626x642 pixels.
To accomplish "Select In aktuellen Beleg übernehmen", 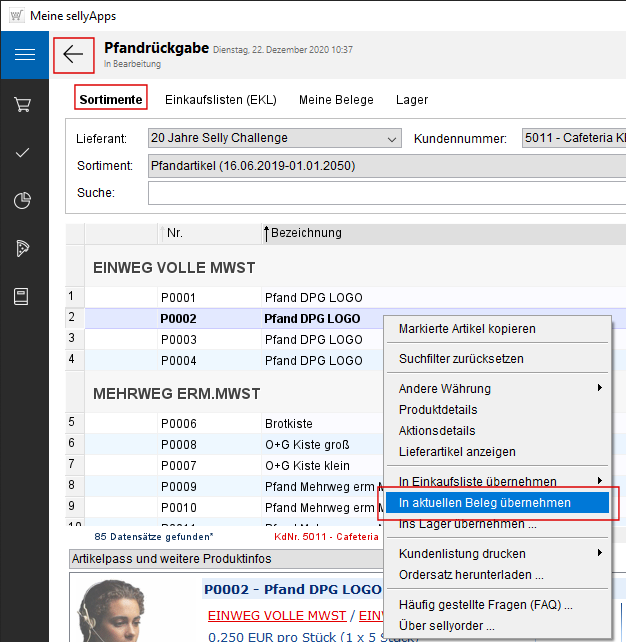I will [x=485, y=502].
